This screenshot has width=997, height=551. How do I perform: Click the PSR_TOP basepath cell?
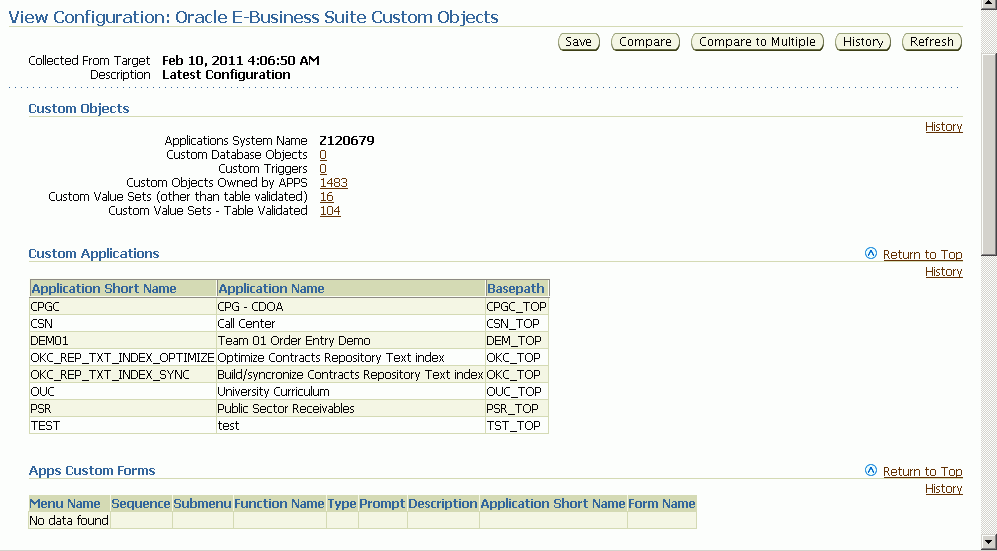coord(517,408)
